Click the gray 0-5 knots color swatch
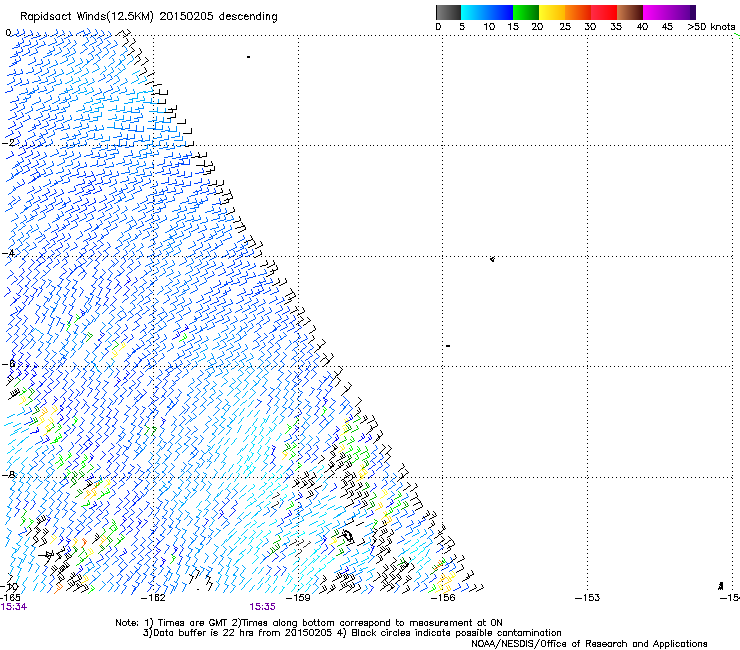 [x=448, y=12]
